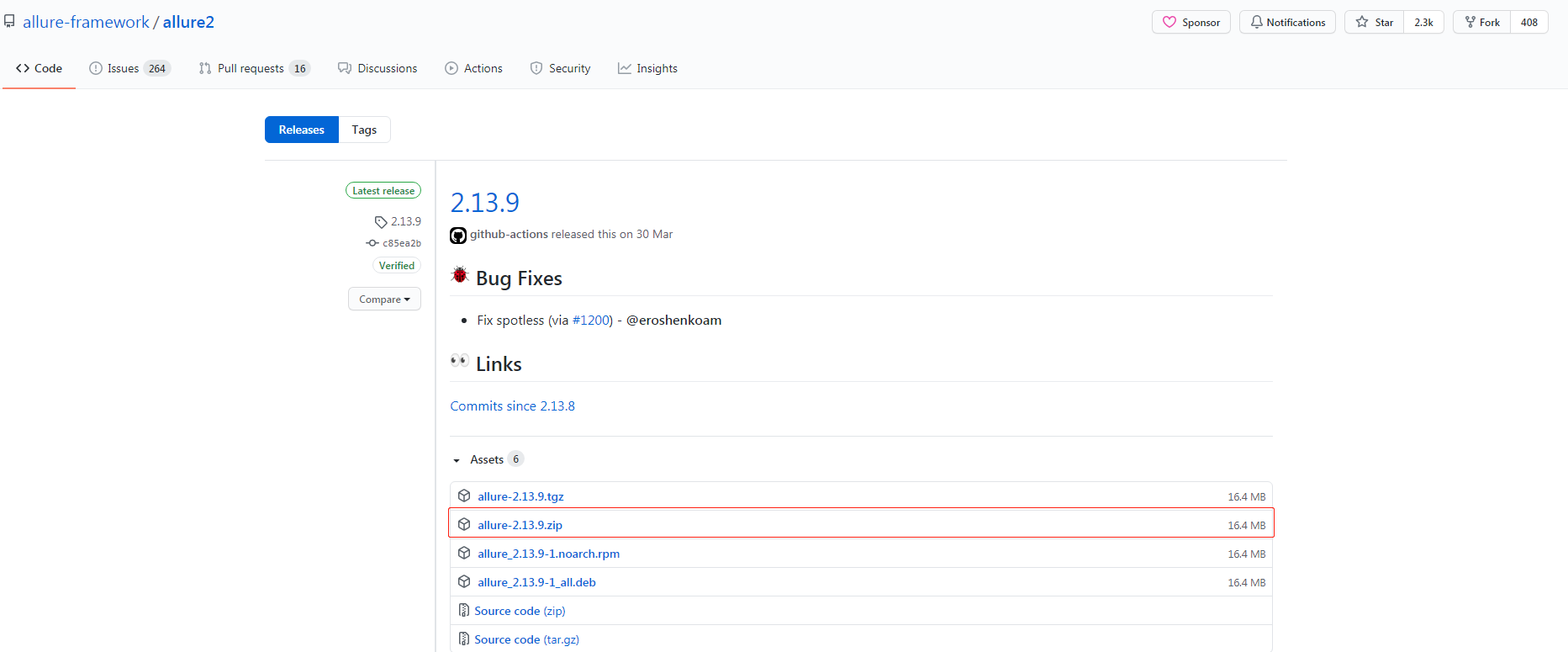
Task: Click file-zip icon beside Source code (zip)
Action: tap(463, 611)
